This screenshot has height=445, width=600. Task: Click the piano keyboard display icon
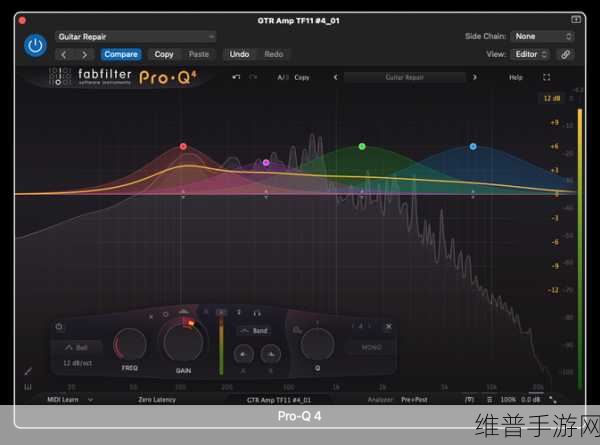[x=28, y=387]
